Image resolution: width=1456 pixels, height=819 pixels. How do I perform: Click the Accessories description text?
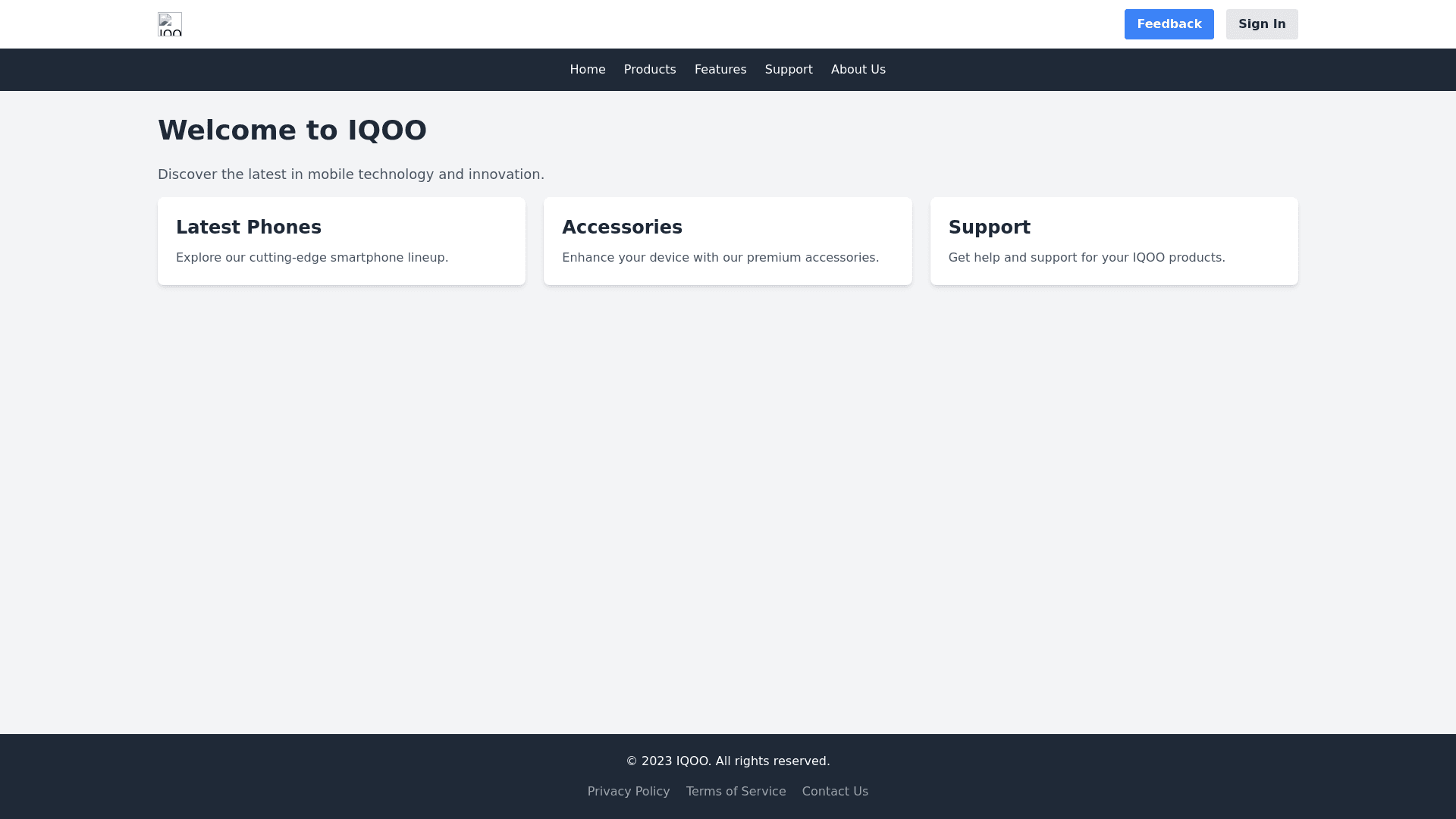point(720,258)
